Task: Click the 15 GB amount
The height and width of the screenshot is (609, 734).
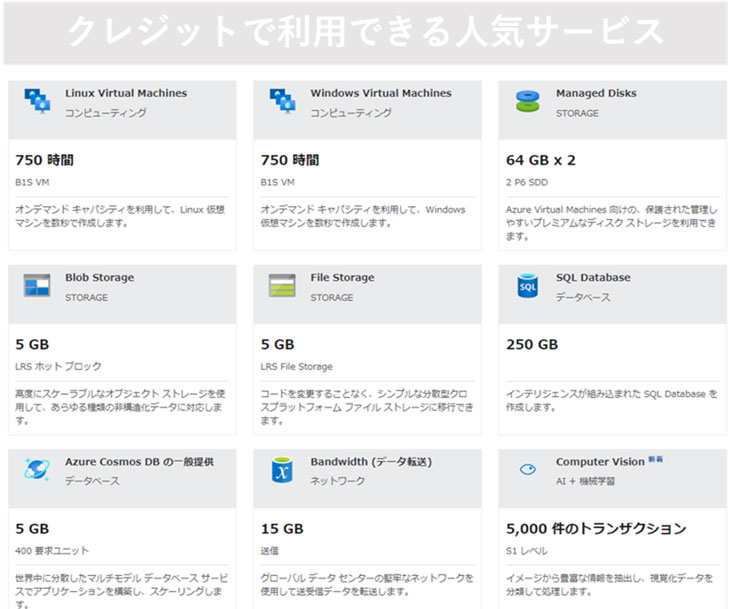Action: point(282,529)
